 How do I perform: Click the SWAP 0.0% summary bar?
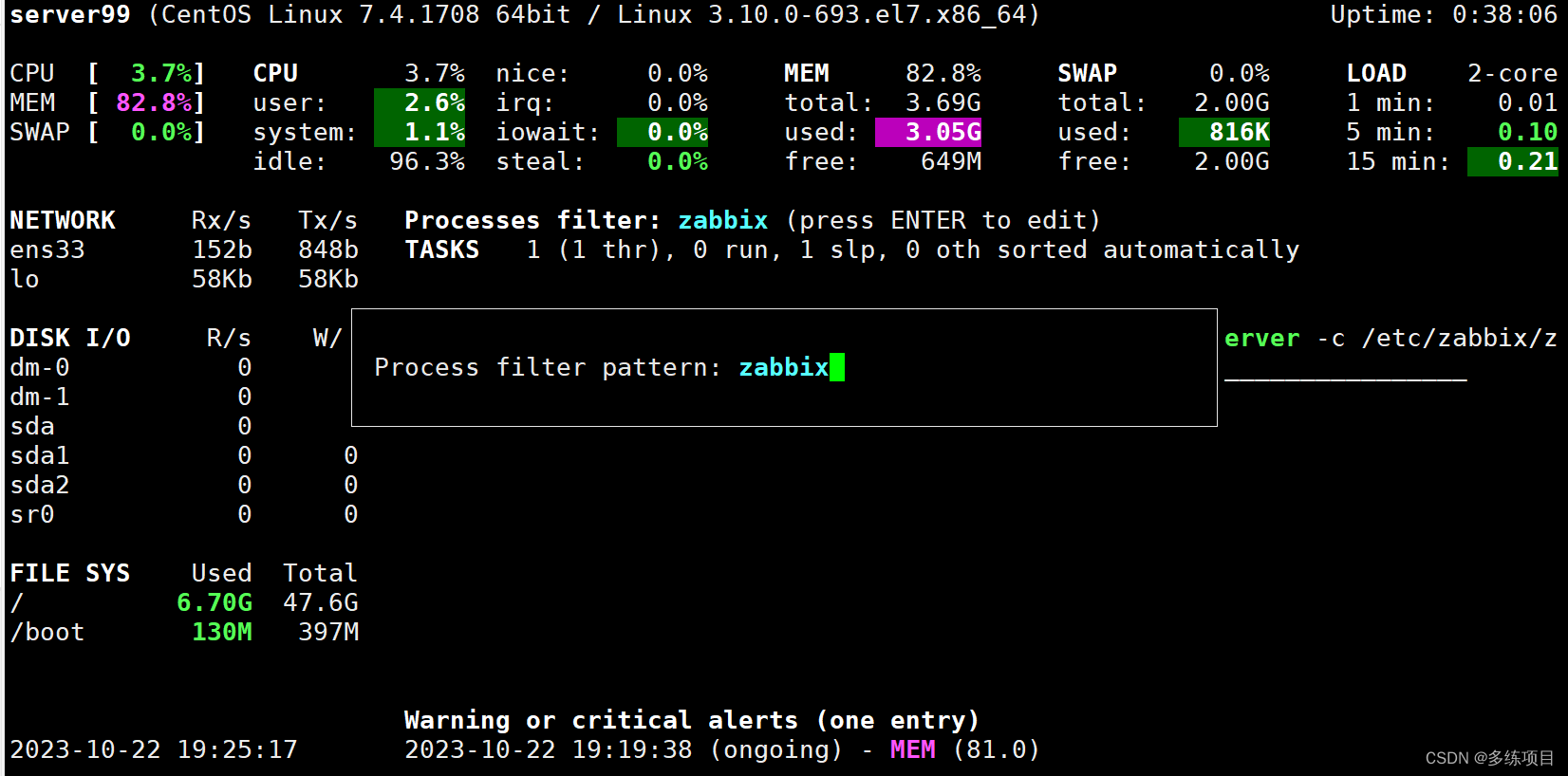click(x=107, y=132)
